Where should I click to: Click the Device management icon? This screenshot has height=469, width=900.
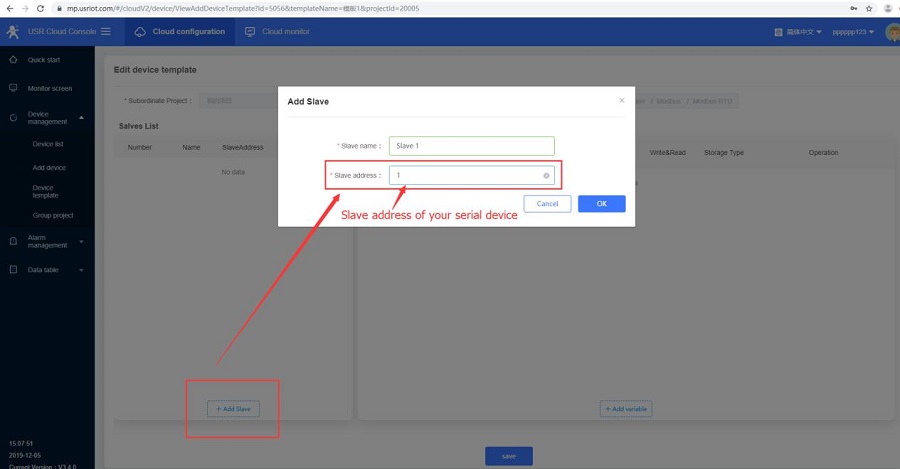[13, 118]
